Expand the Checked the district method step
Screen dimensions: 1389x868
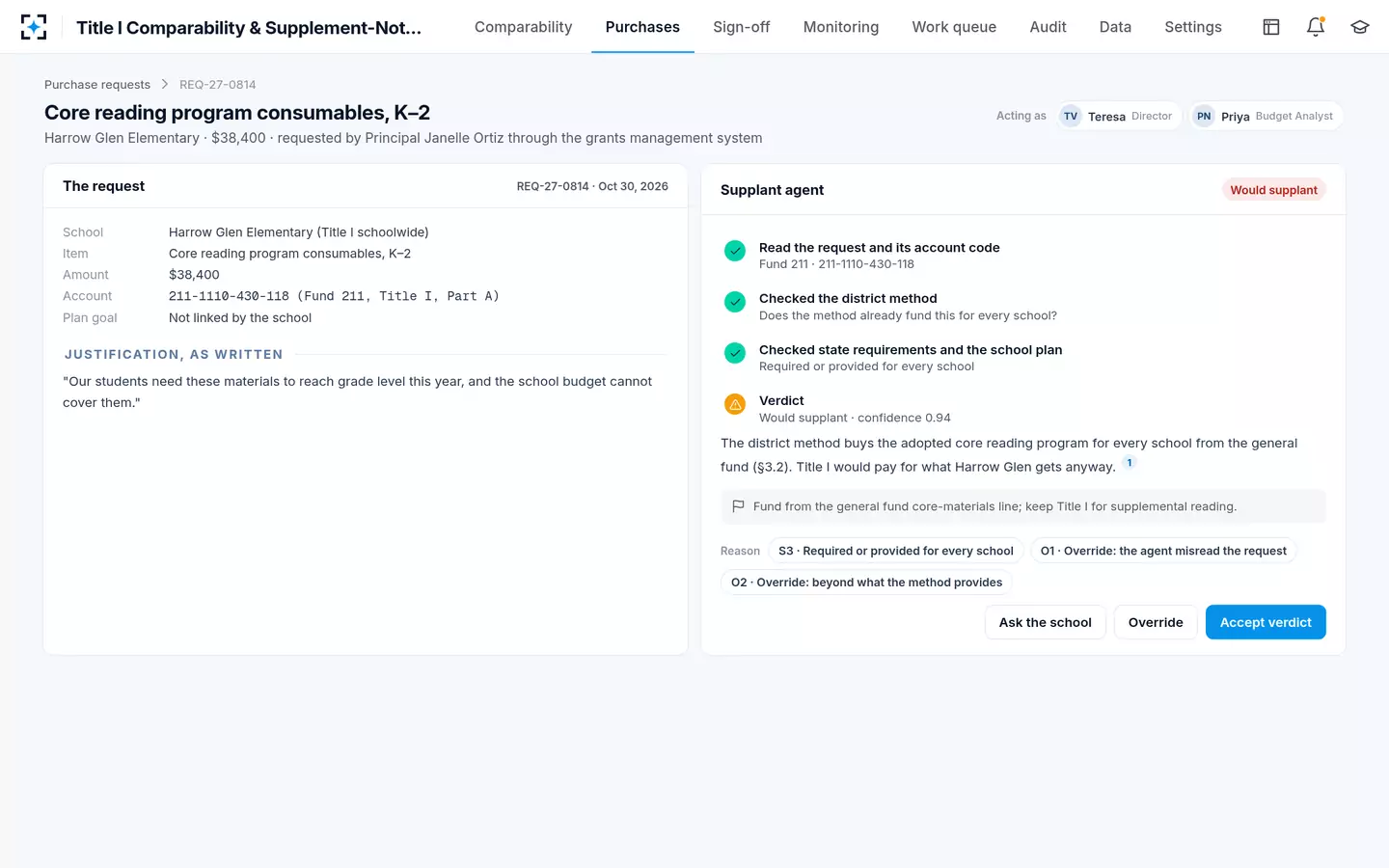point(1023,307)
